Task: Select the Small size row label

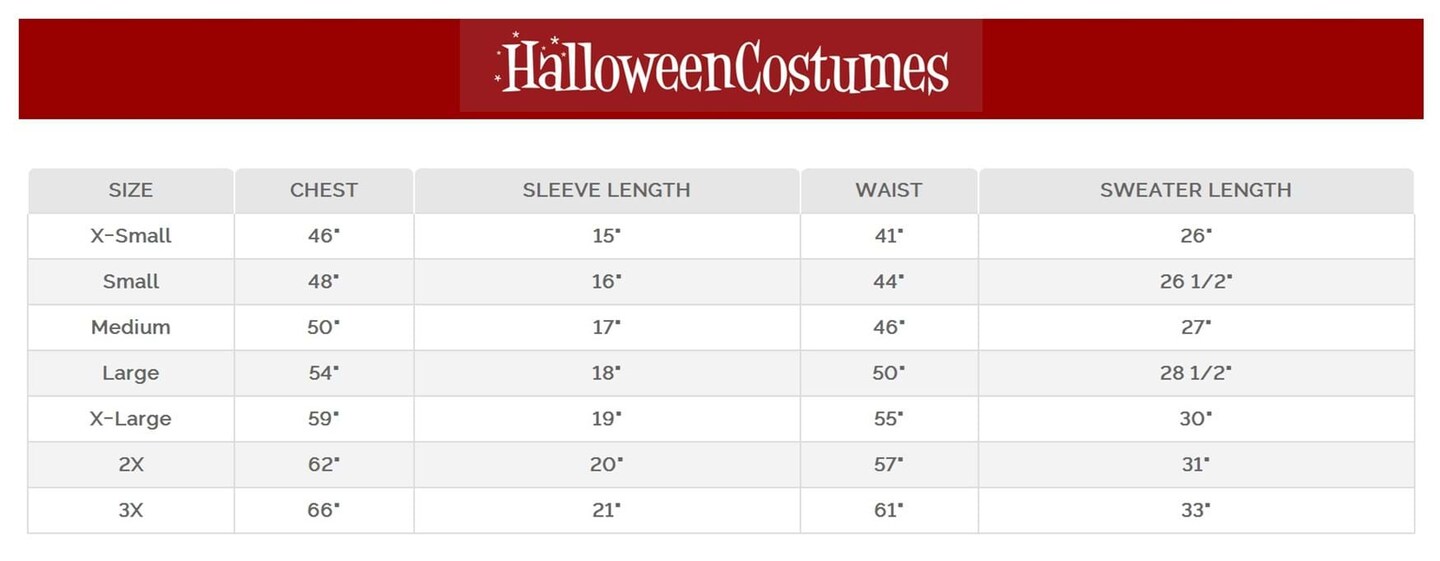Action: pos(131,282)
